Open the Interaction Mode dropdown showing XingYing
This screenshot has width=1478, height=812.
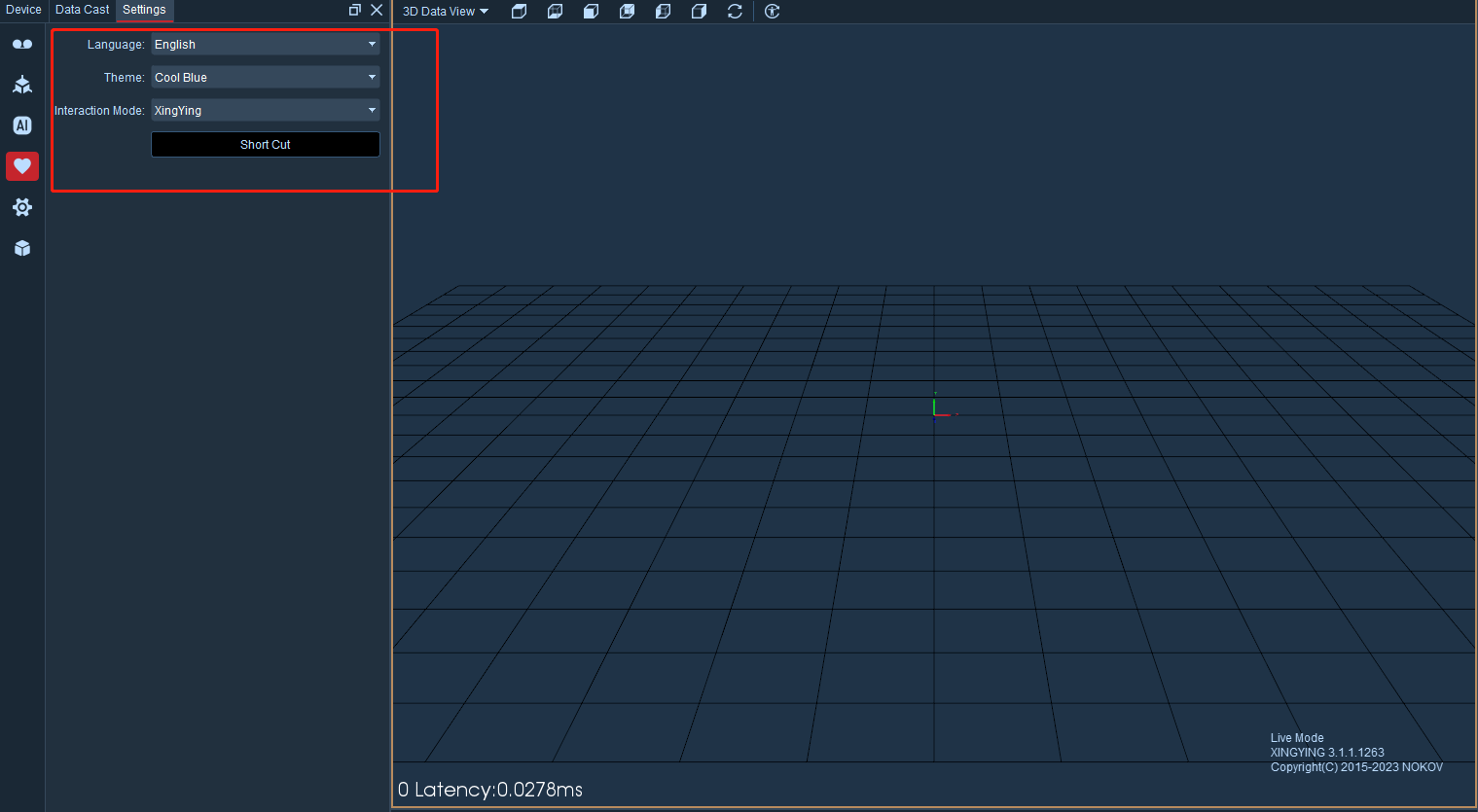265,110
